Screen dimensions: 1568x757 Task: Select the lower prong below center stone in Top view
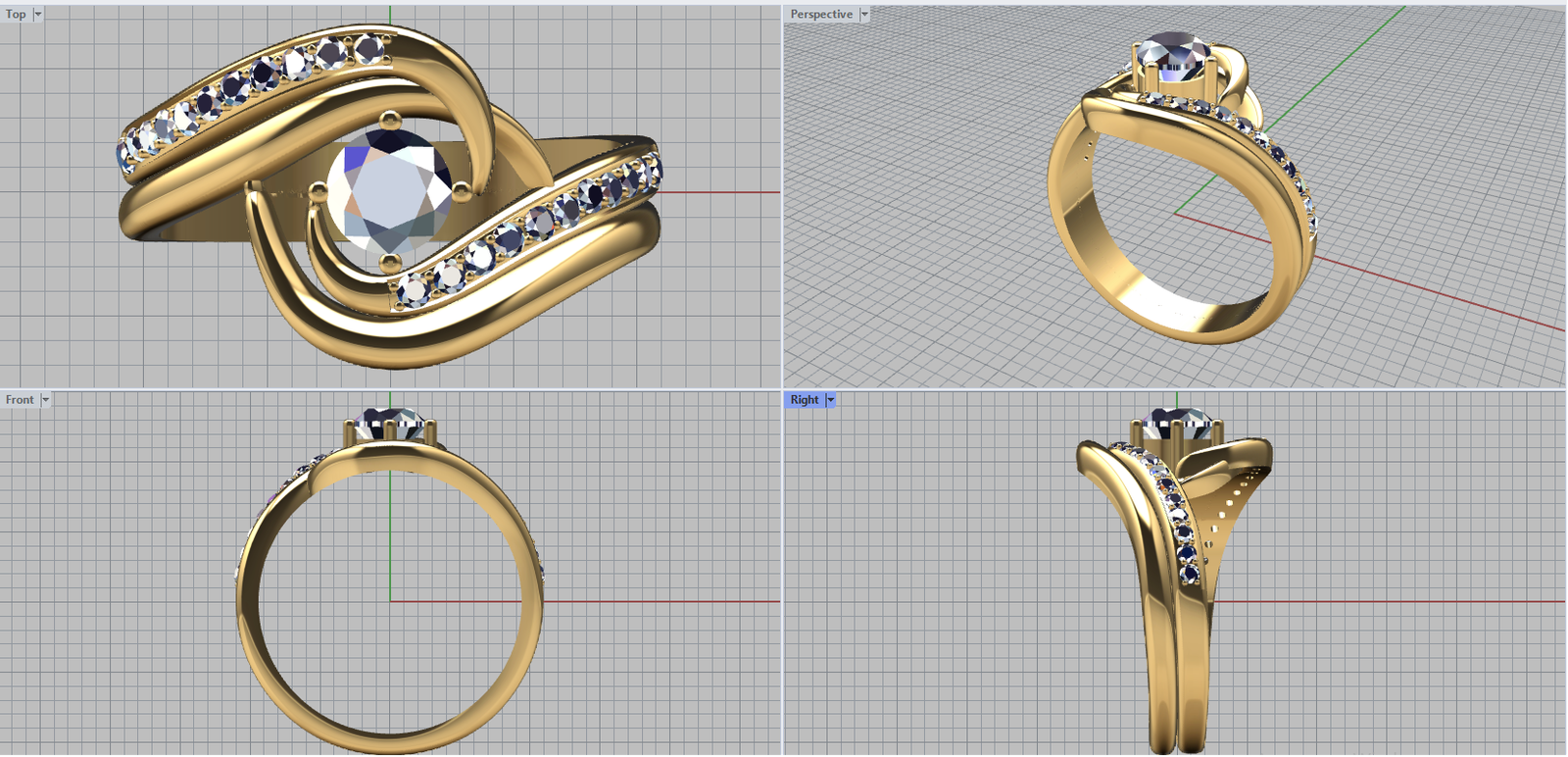[x=390, y=261]
